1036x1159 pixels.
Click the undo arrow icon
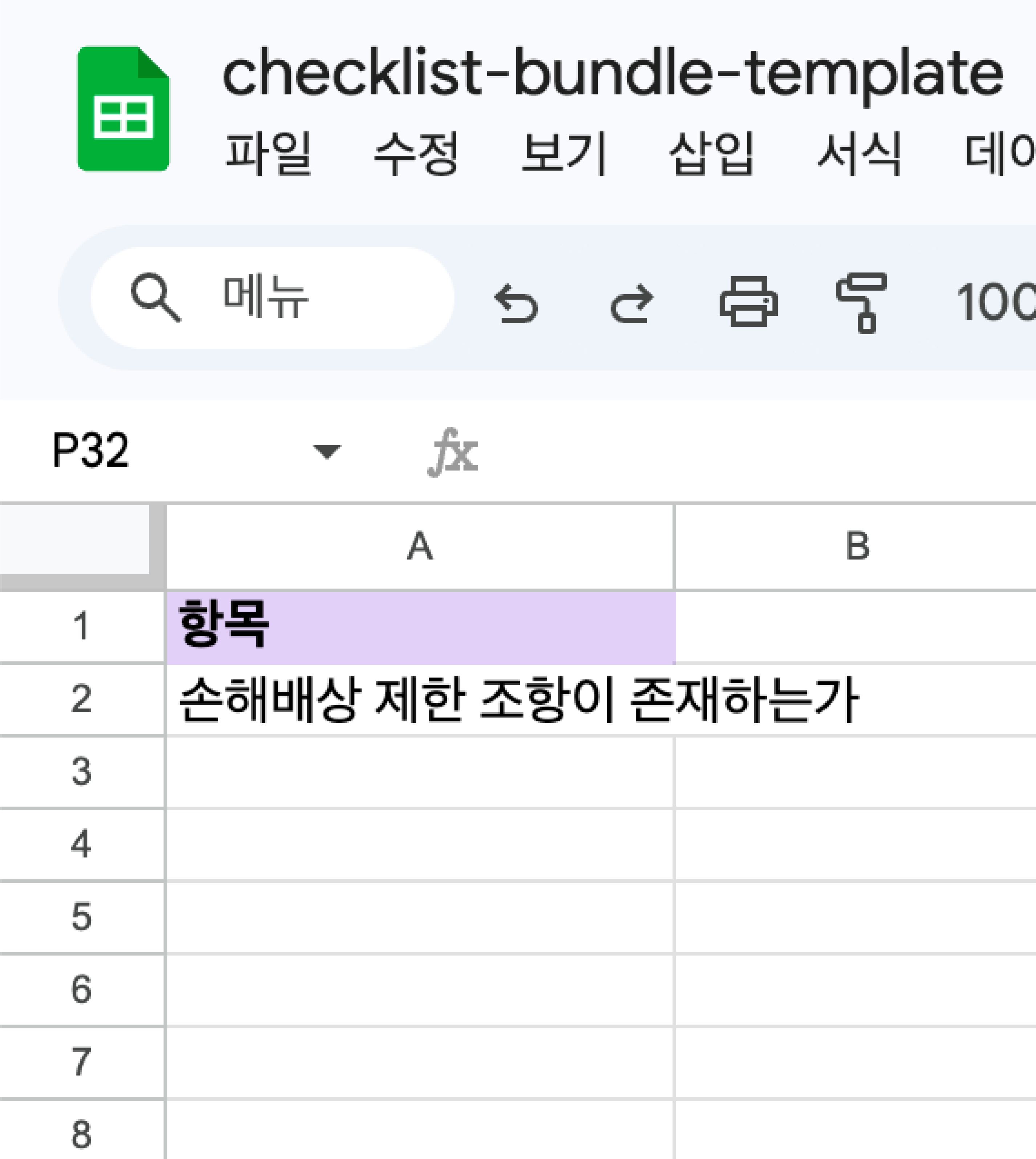tap(516, 303)
